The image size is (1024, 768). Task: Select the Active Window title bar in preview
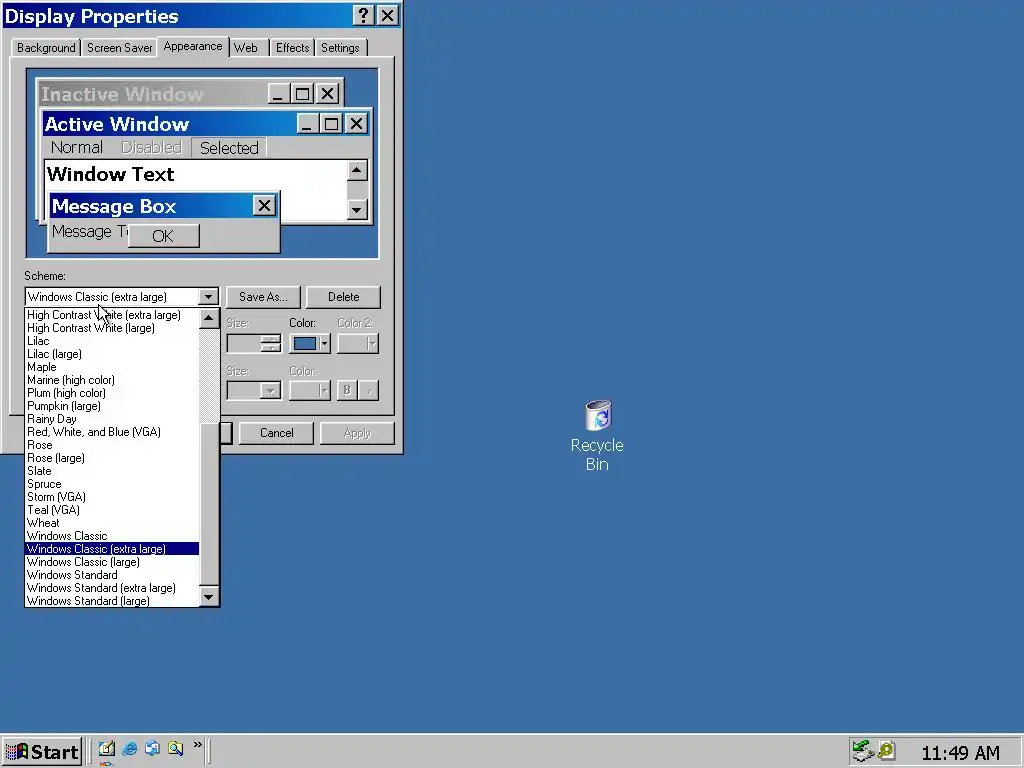169,124
